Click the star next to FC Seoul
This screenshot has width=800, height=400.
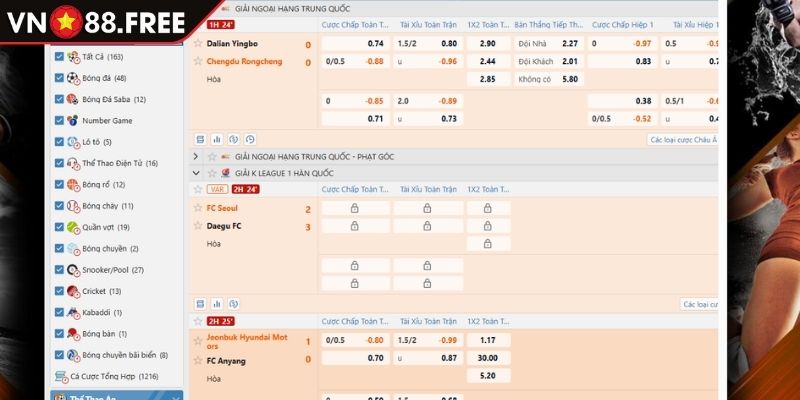[x=197, y=208]
